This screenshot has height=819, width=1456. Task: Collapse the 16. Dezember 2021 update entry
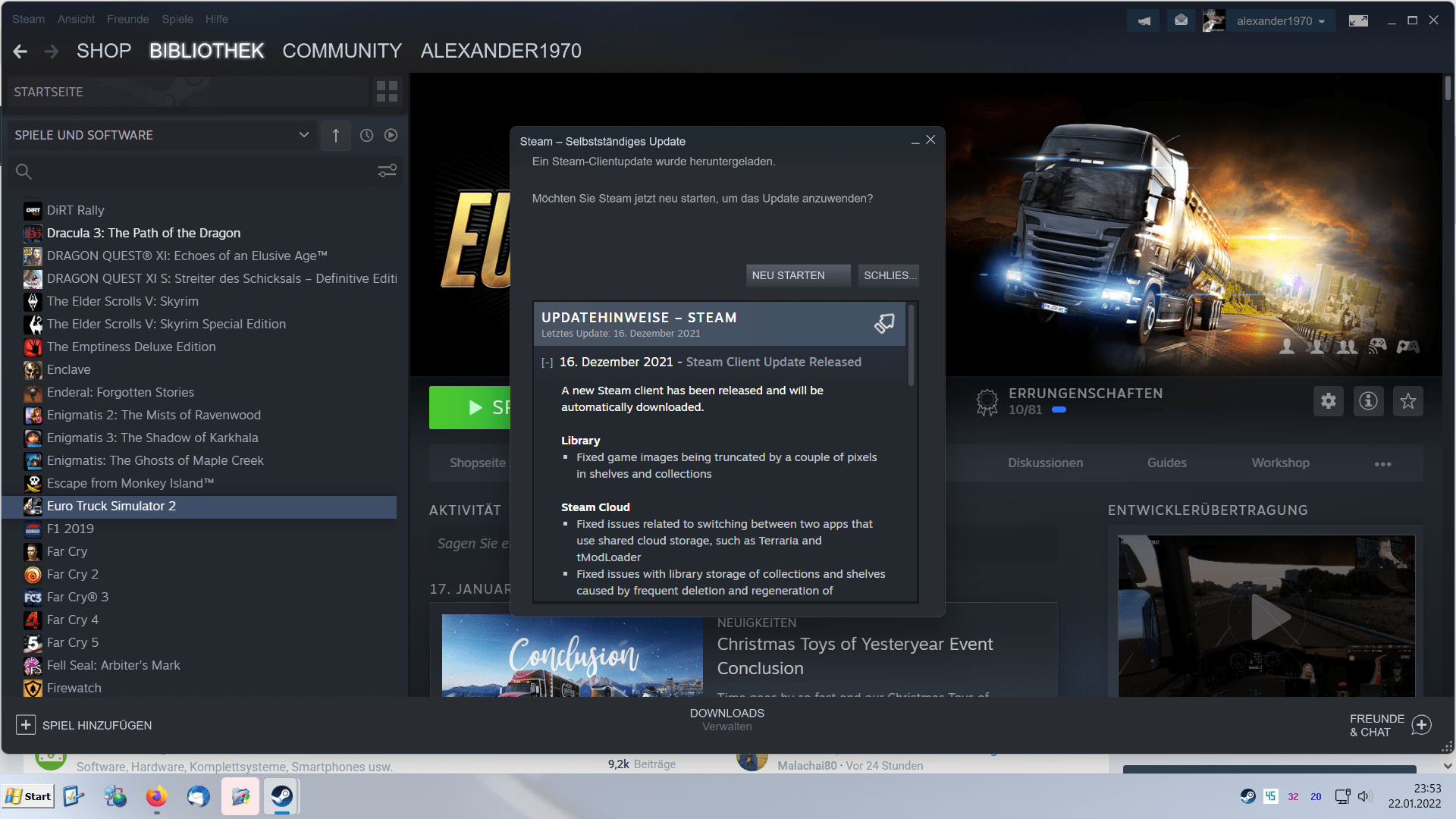pos(547,362)
